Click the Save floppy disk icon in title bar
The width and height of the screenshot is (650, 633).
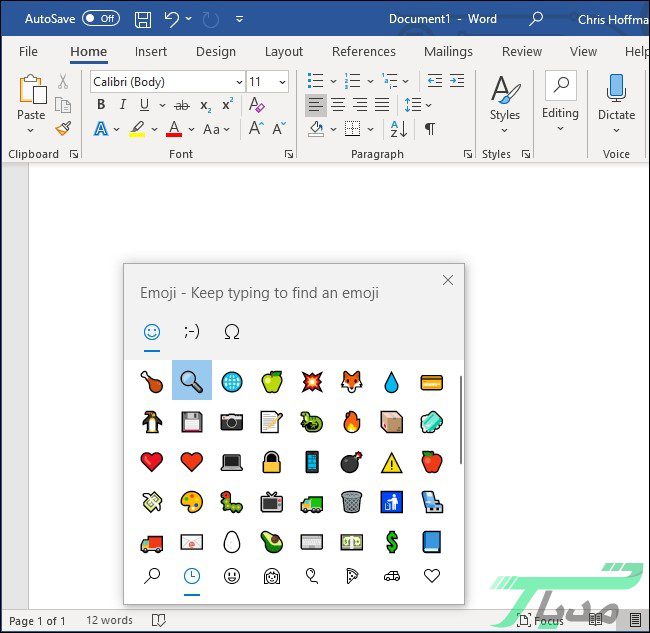(143, 19)
